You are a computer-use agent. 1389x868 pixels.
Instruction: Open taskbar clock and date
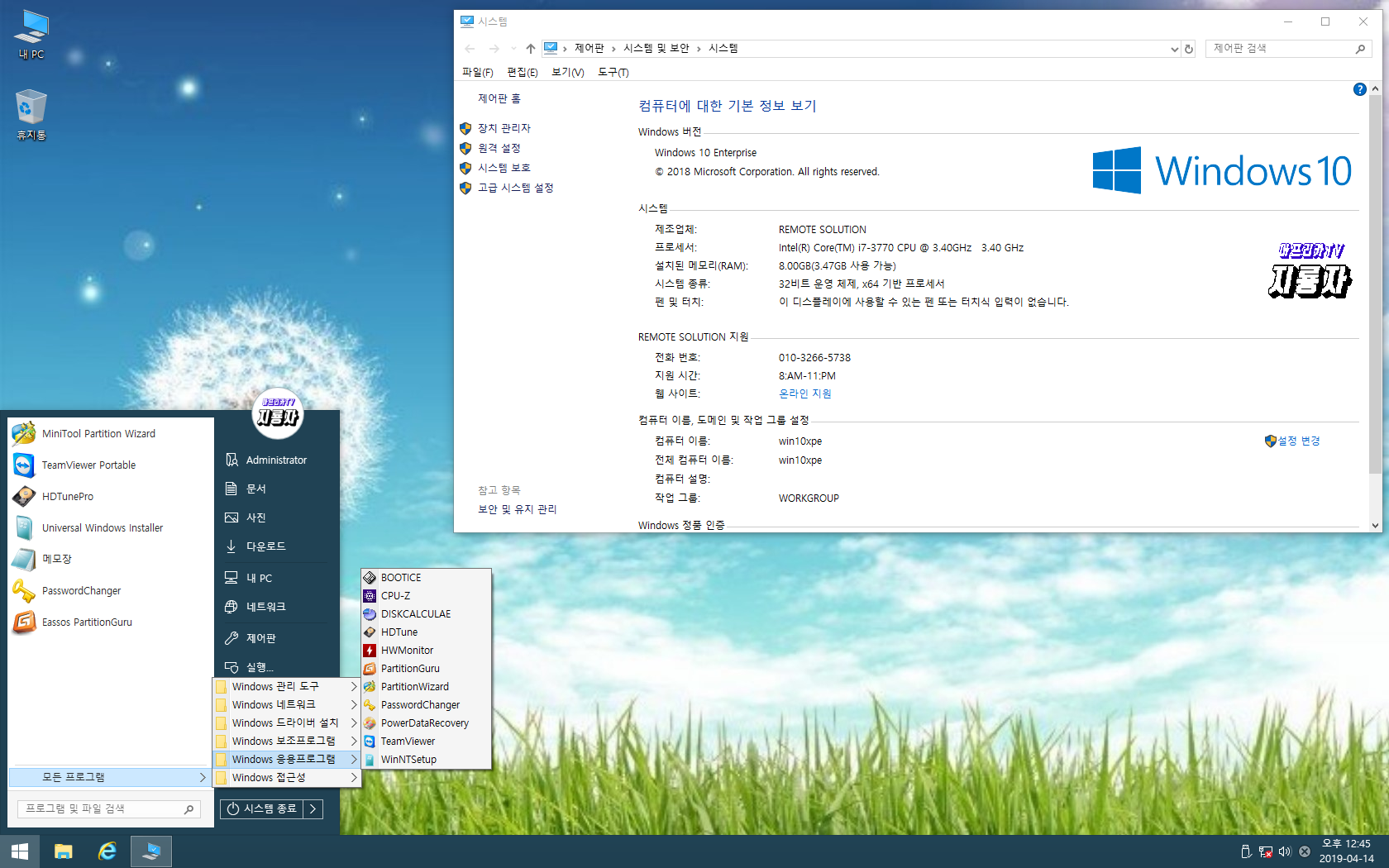1346,851
